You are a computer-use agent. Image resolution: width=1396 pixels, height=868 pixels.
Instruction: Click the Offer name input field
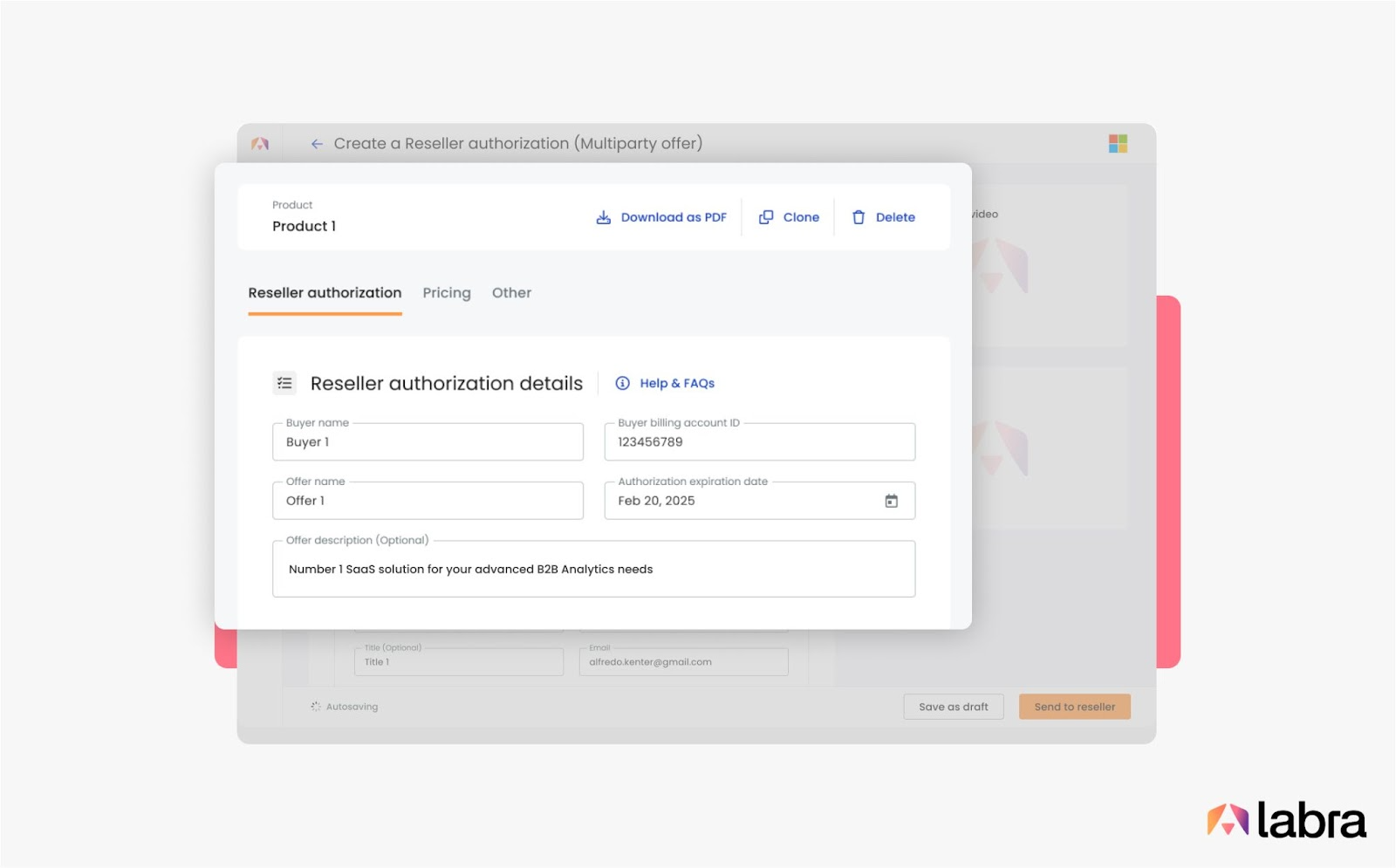pos(428,501)
